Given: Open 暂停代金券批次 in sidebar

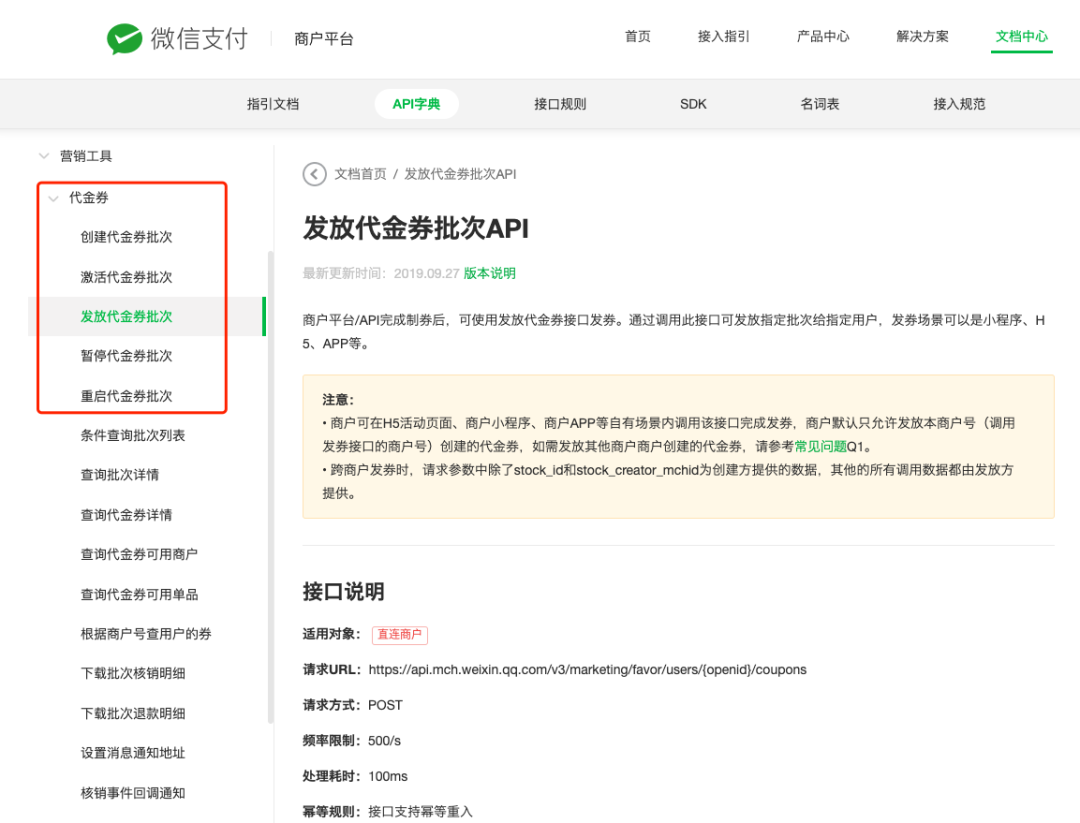Looking at the screenshot, I should click(x=126, y=356).
